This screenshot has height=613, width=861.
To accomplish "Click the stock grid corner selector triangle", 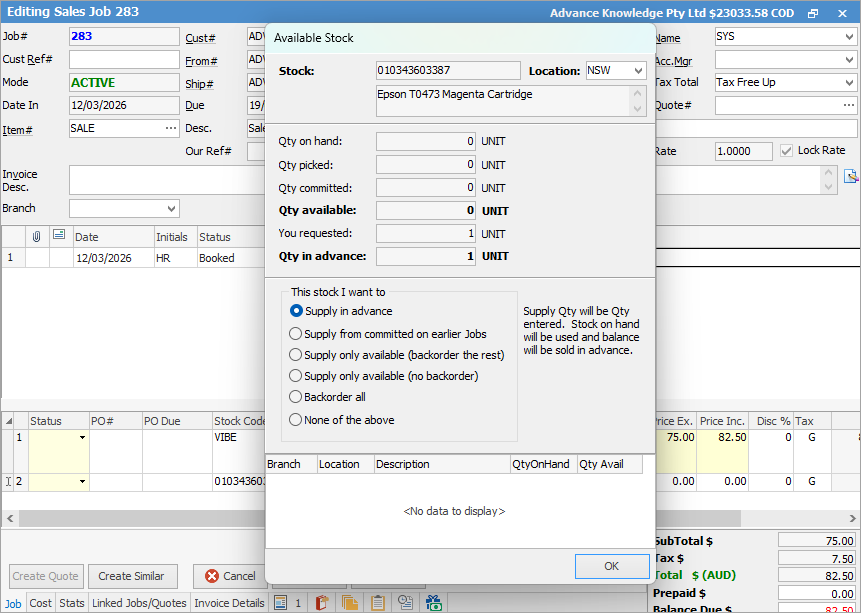I will (9, 421).
